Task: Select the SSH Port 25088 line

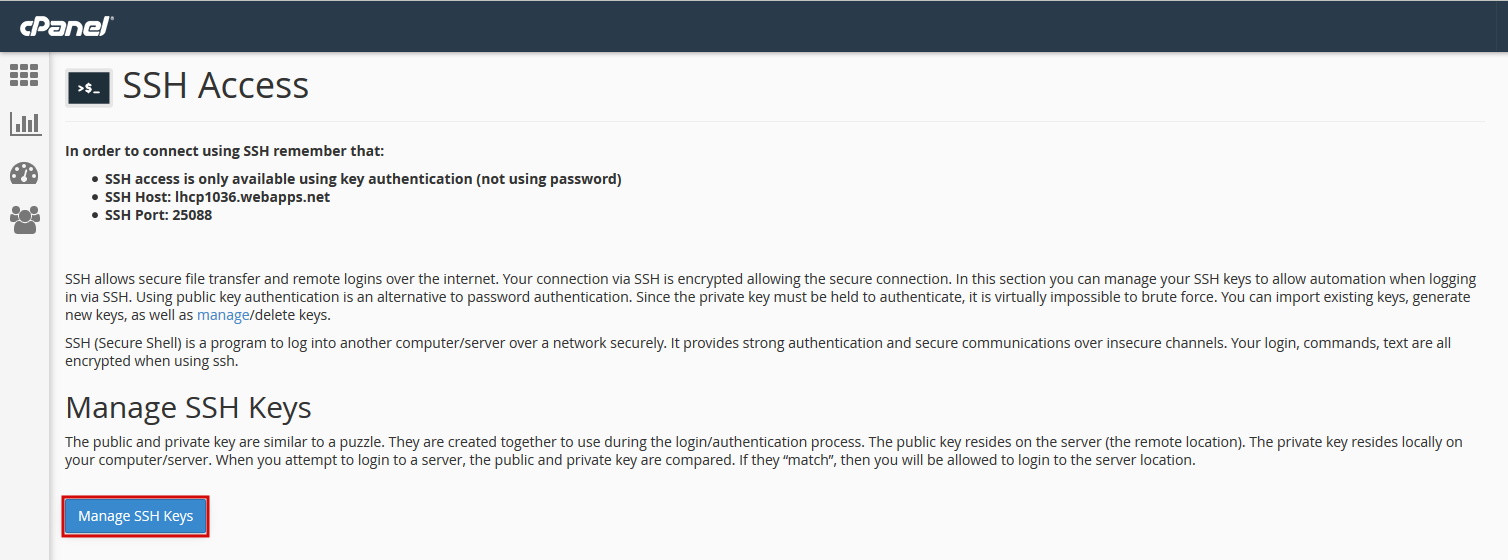Action: pyautogui.click(x=158, y=215)
